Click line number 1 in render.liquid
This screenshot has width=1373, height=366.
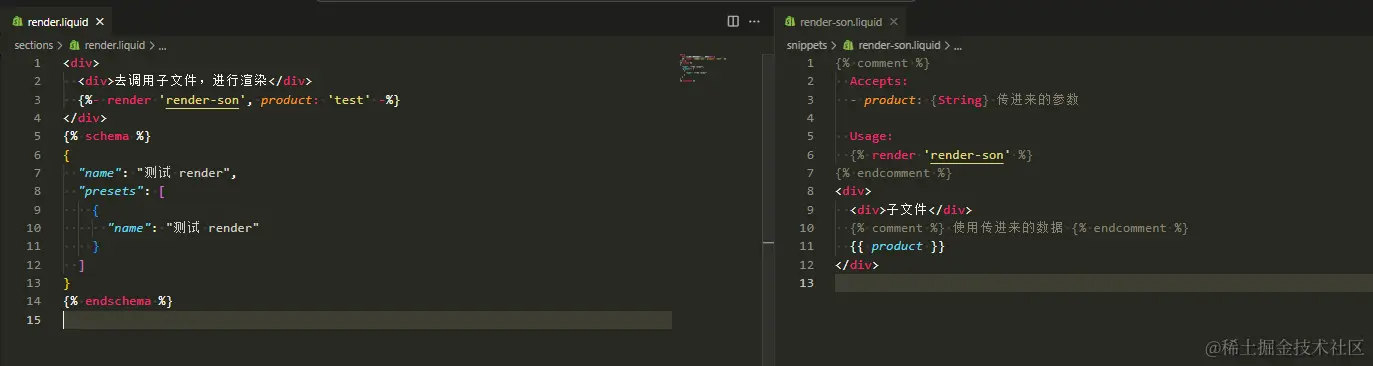[38, 63]
